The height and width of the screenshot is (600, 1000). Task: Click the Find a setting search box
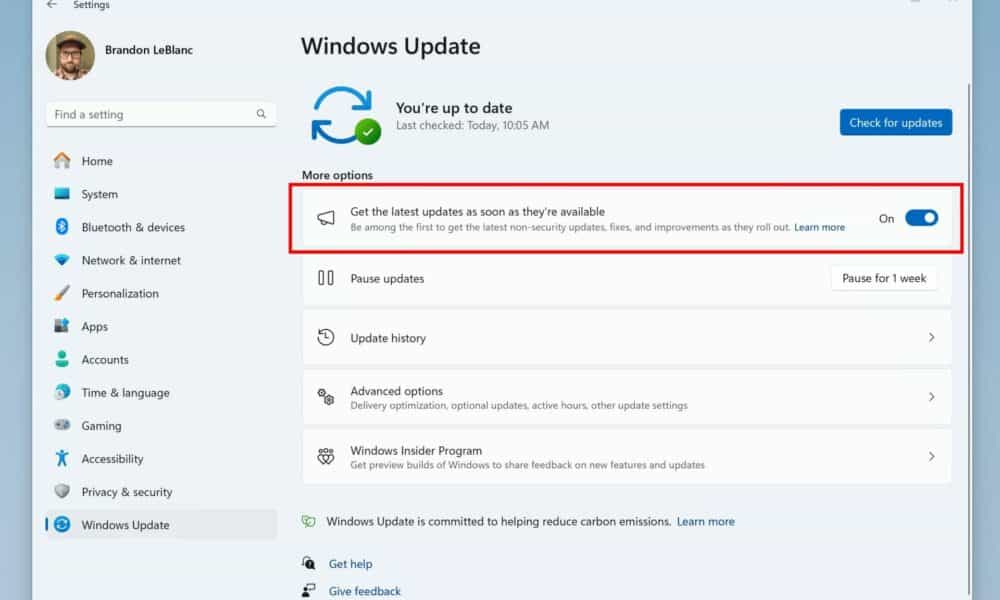(x=161, y=114)
